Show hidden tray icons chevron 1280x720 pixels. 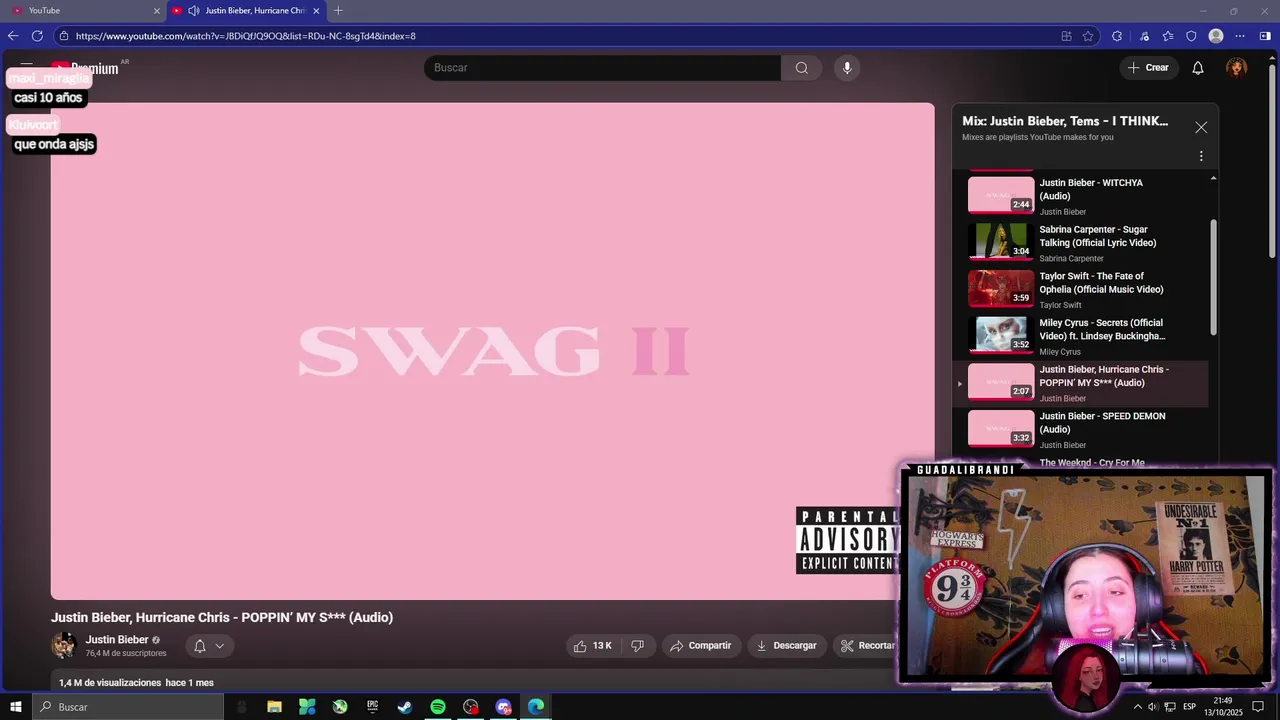(x=1137, y=707)
